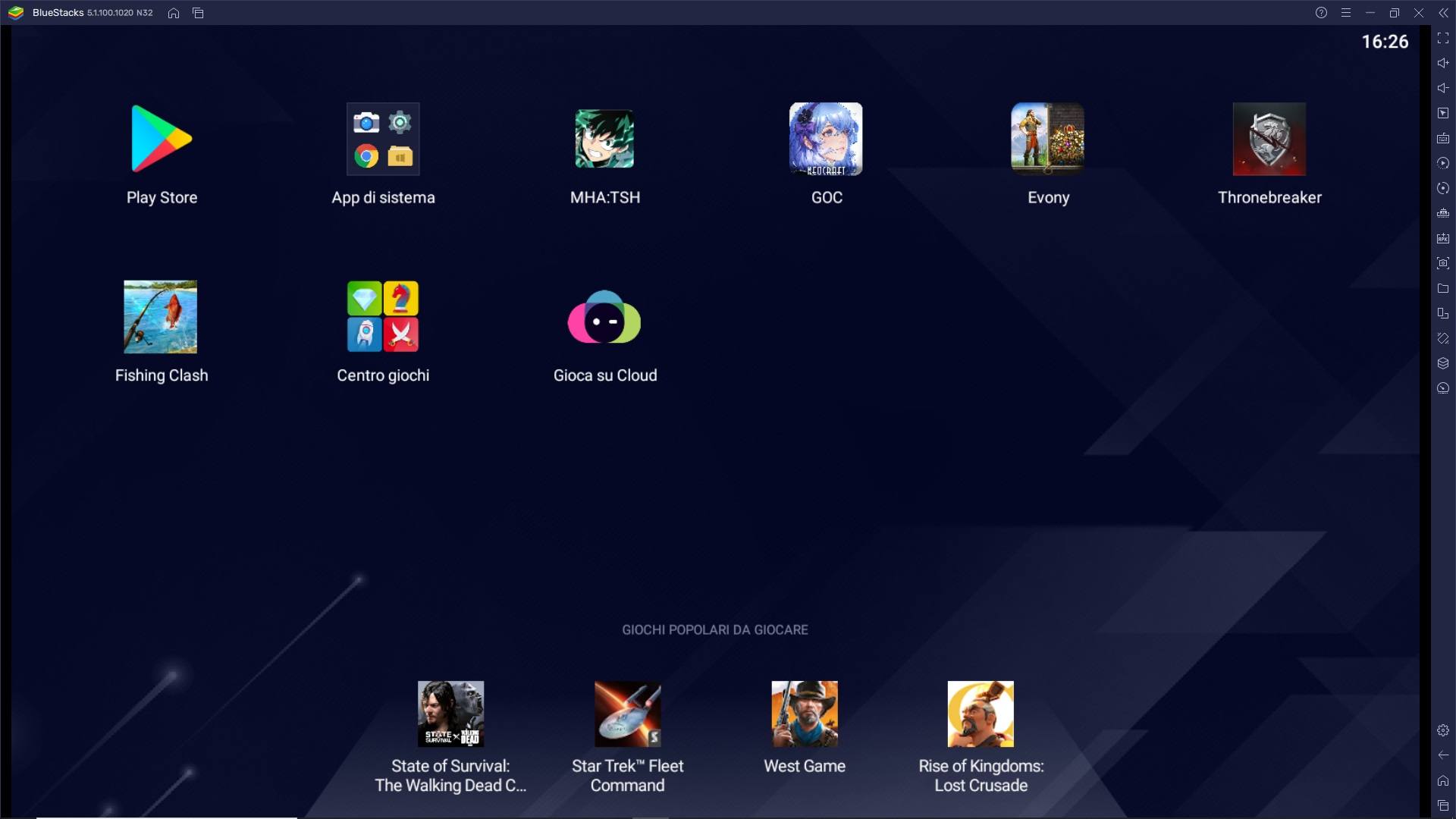Launch the GOC game
The image size is (1456, 819).
[826, 140]
